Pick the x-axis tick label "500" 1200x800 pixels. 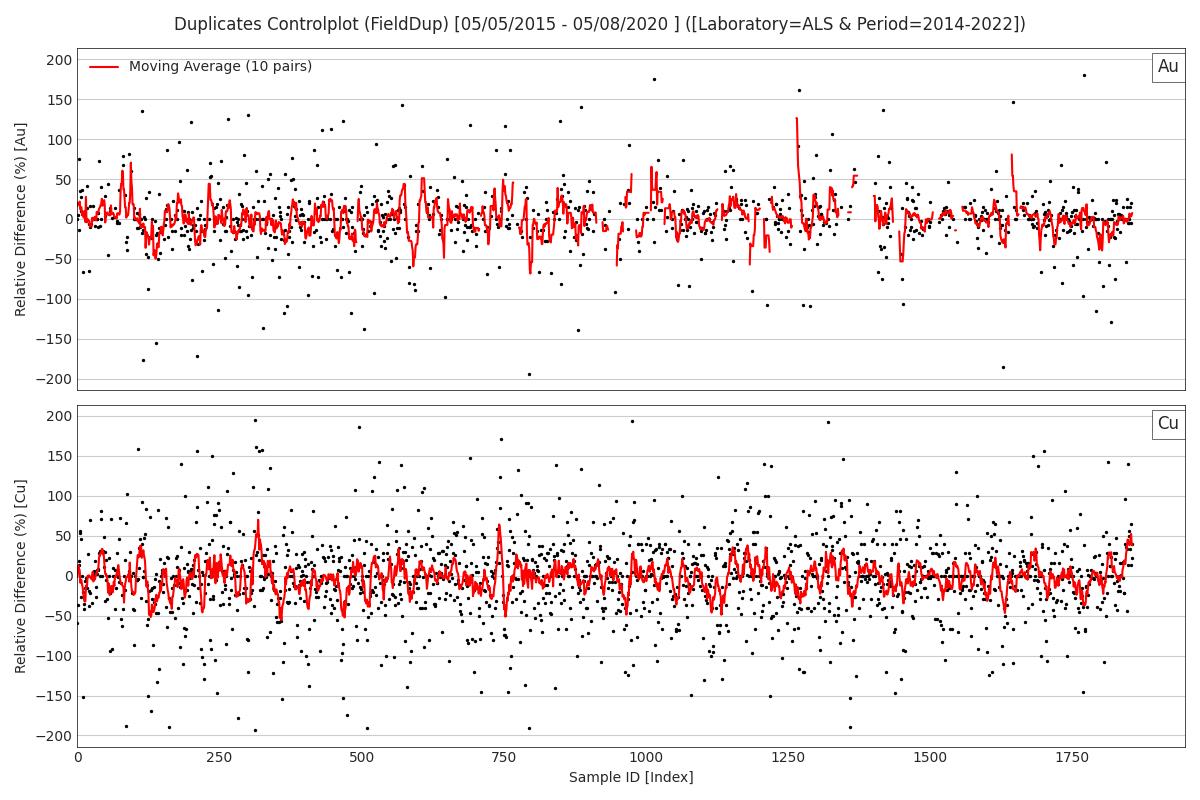(x=362, y=758)
